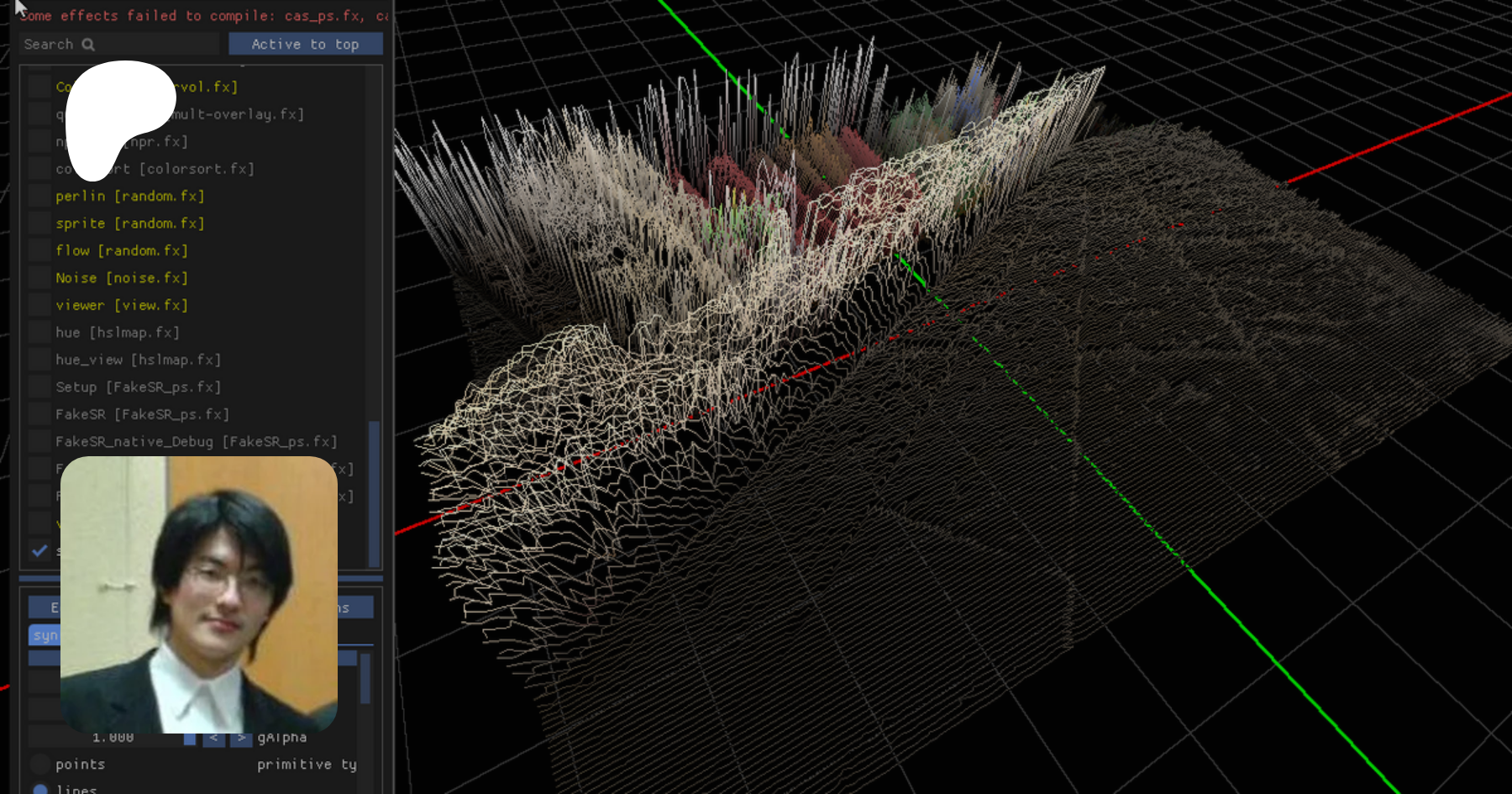Uncheck the blue checkmarked effect at list bottom
The width and height of the screenshot is (1512, 794).
(39, 551)
